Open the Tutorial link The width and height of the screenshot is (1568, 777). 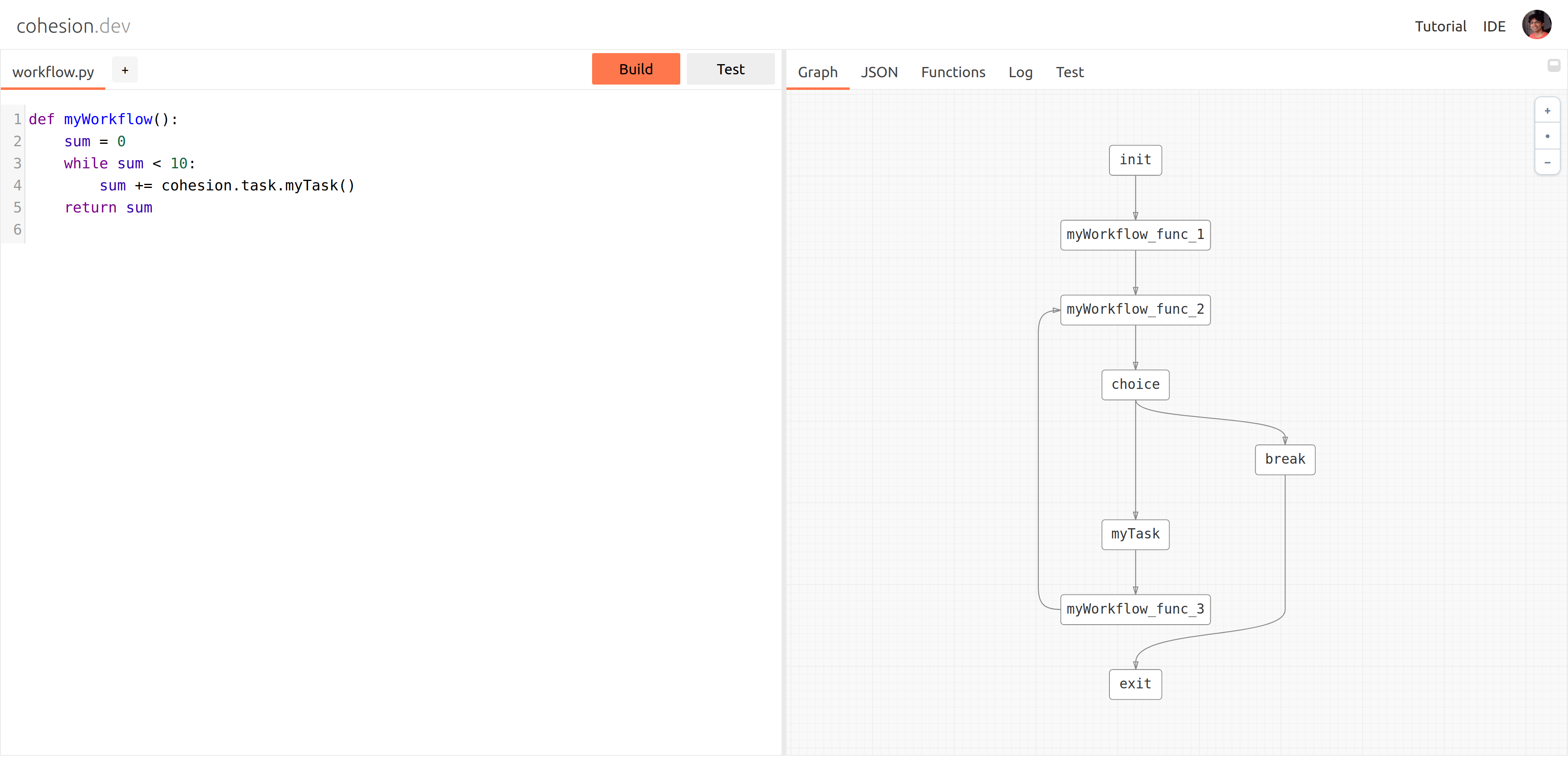coord(1439,27)
